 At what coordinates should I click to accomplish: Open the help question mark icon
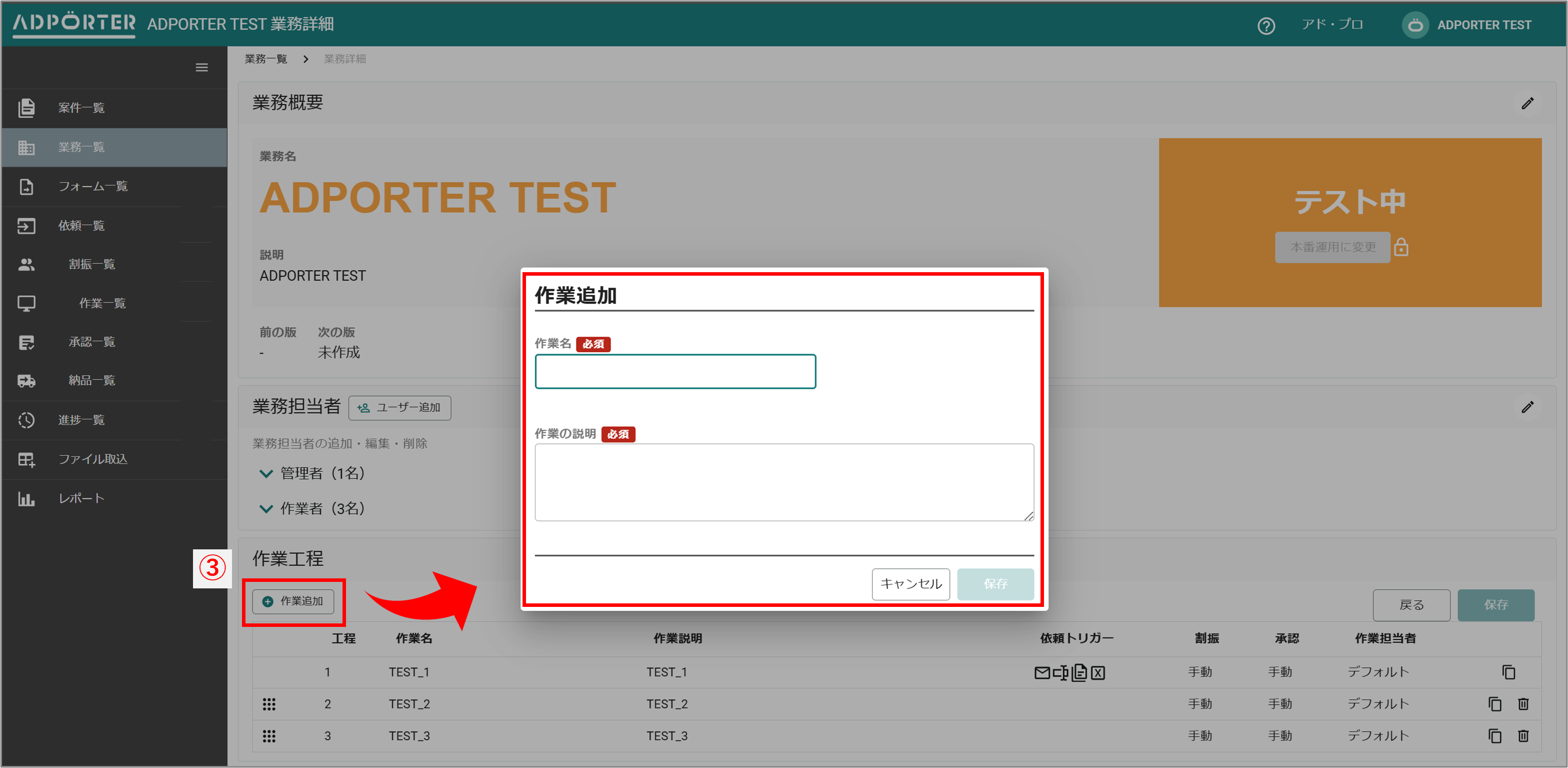click(1266, 26)
